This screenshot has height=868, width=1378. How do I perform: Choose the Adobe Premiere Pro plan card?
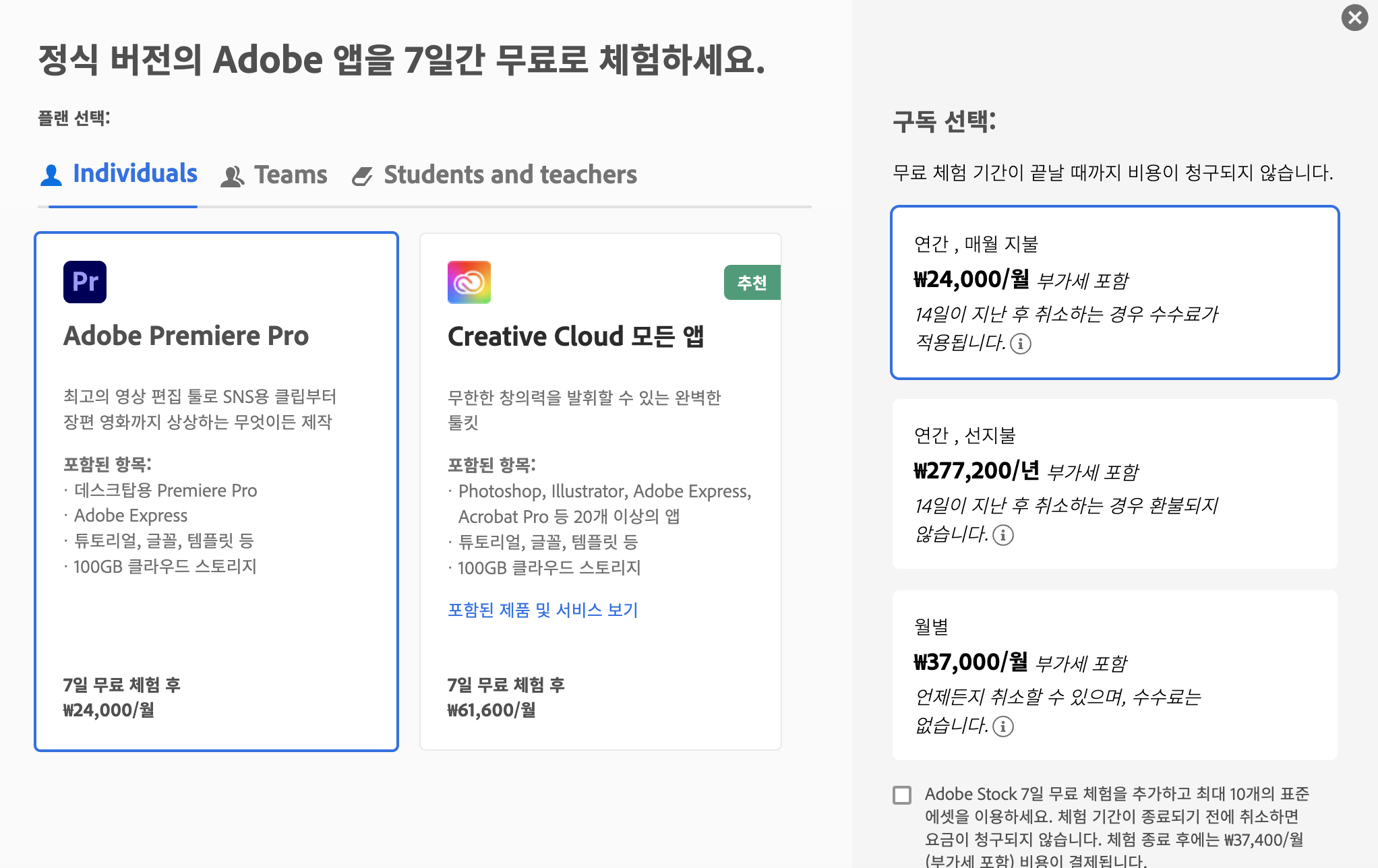(216, 491)
